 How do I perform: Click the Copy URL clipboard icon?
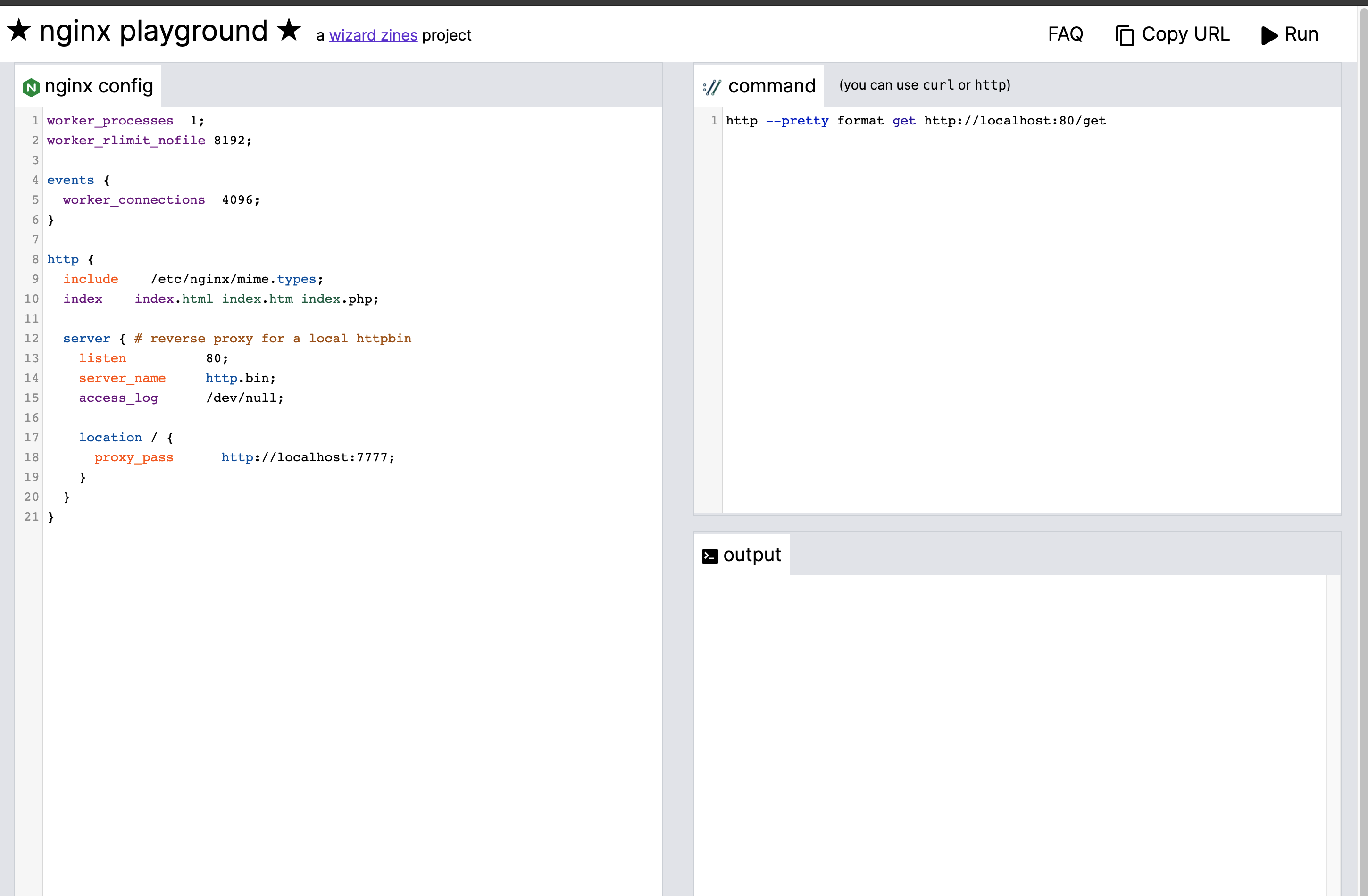coord(1124,36)
